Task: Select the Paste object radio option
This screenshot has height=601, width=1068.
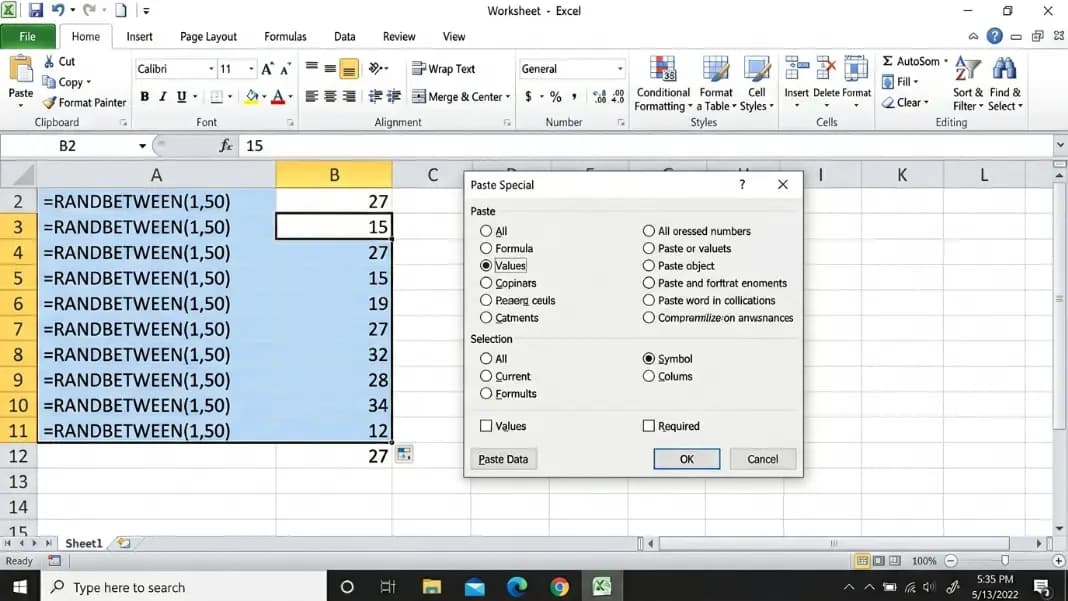Action: [x=648, y=266]
